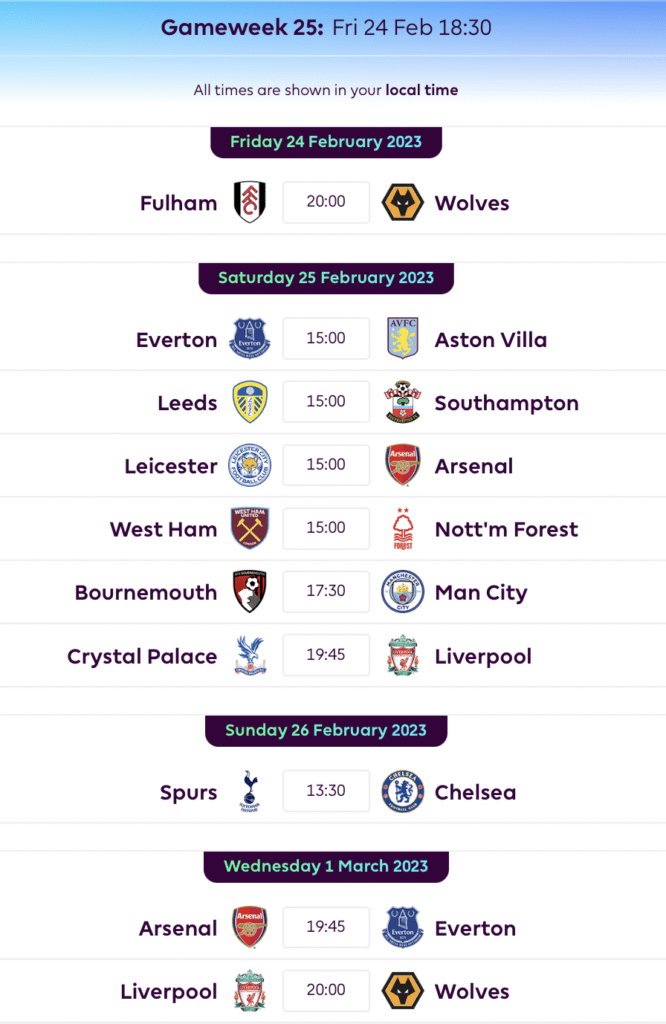
Task: Click the Liverpool name versus Crystal Palace
Action: click(483, 656)
